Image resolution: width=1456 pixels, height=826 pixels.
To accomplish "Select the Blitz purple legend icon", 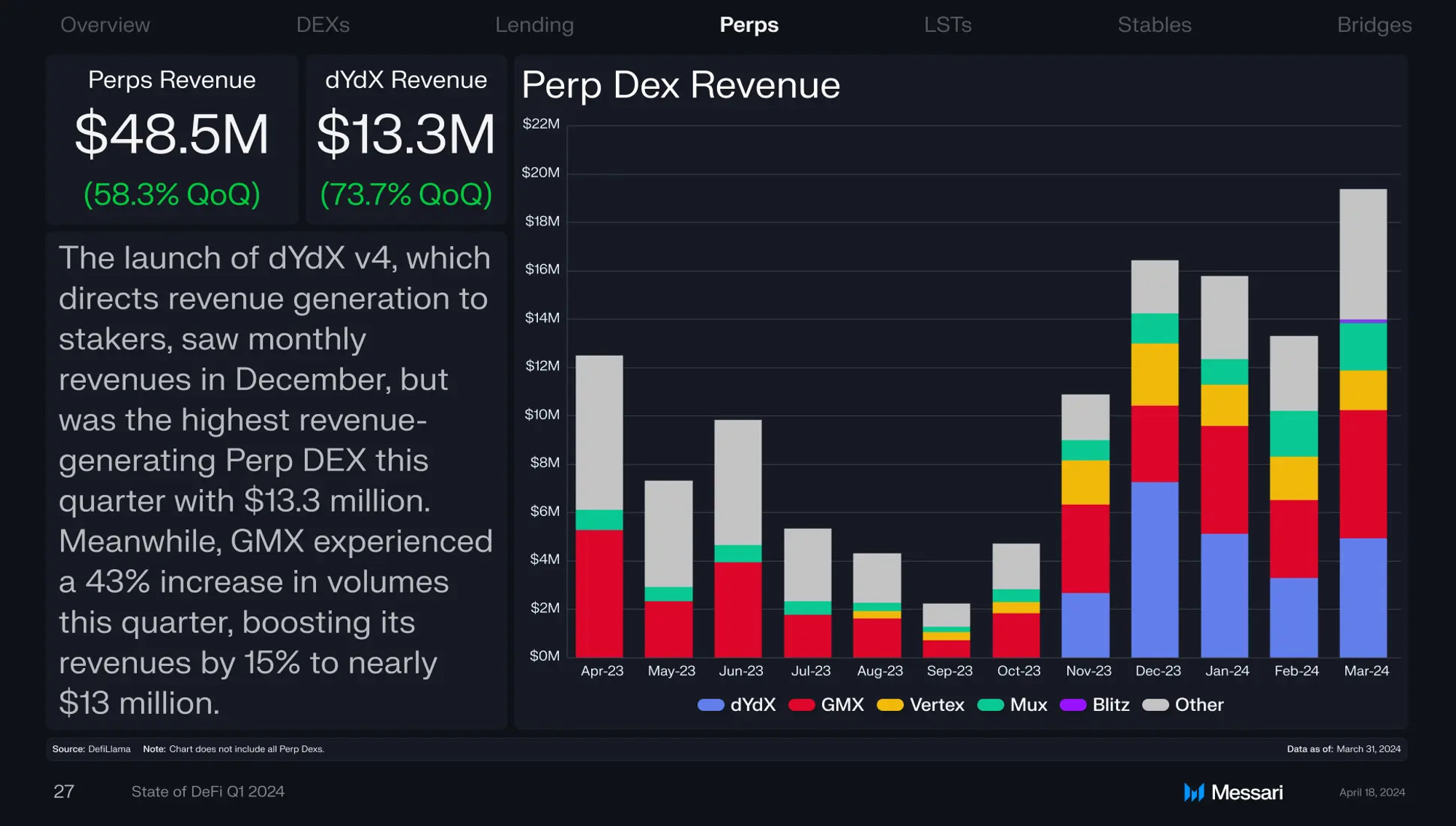I will [1073, 704].
